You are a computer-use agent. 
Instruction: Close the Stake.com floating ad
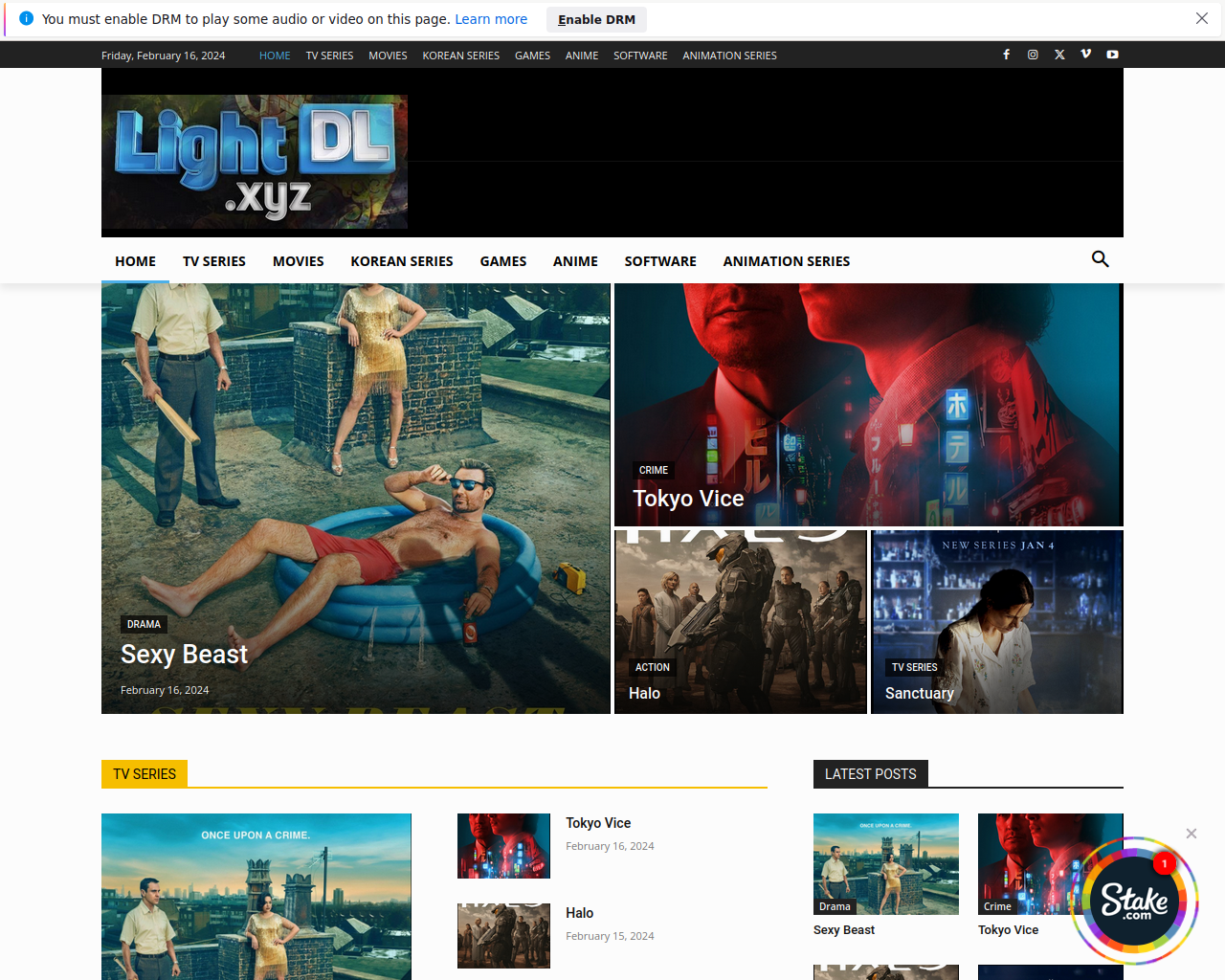(1192, 834)
